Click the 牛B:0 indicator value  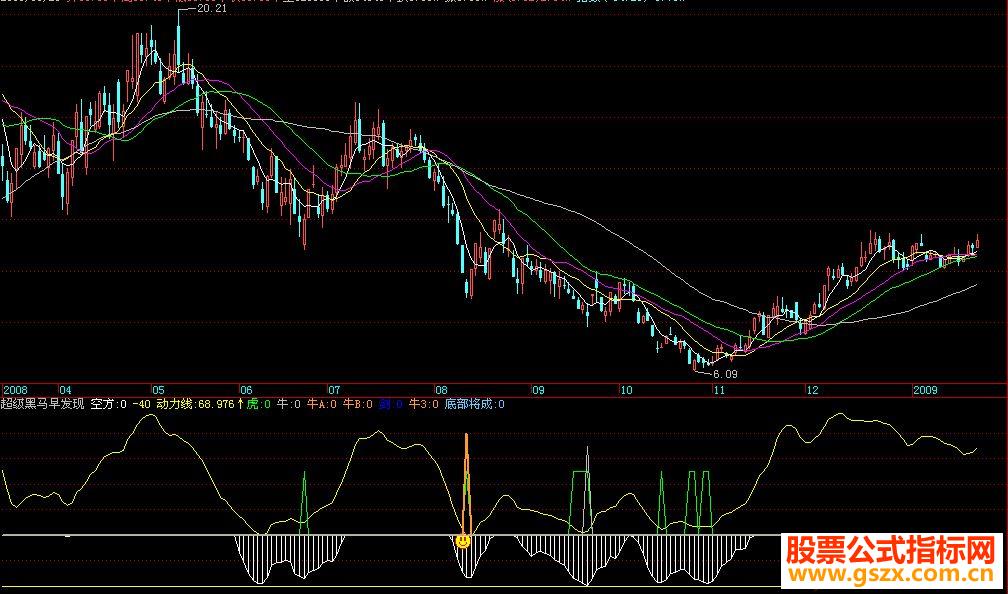click(357, 404)
